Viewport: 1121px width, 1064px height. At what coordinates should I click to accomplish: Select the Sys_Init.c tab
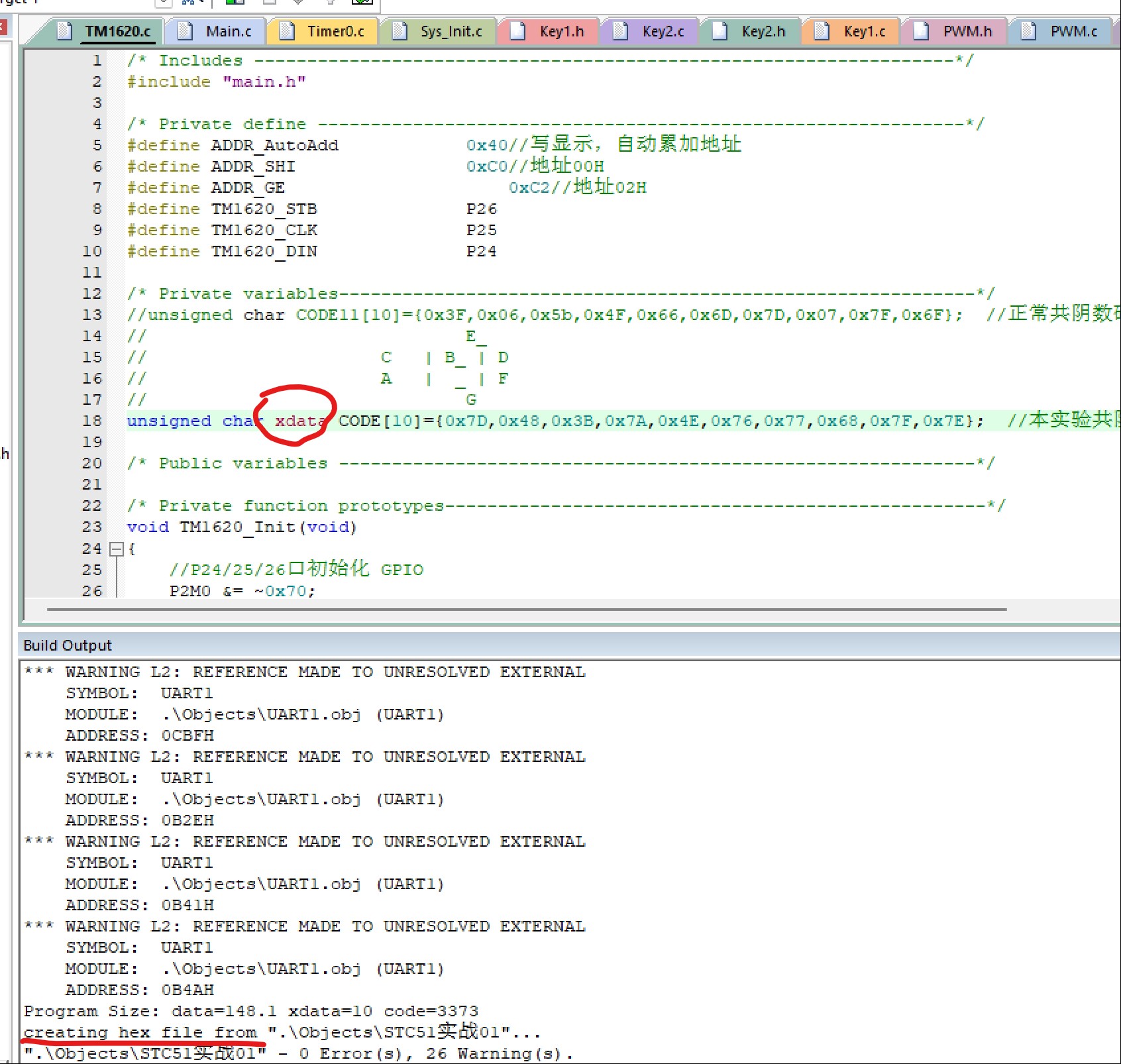click(x=438, y=31)
